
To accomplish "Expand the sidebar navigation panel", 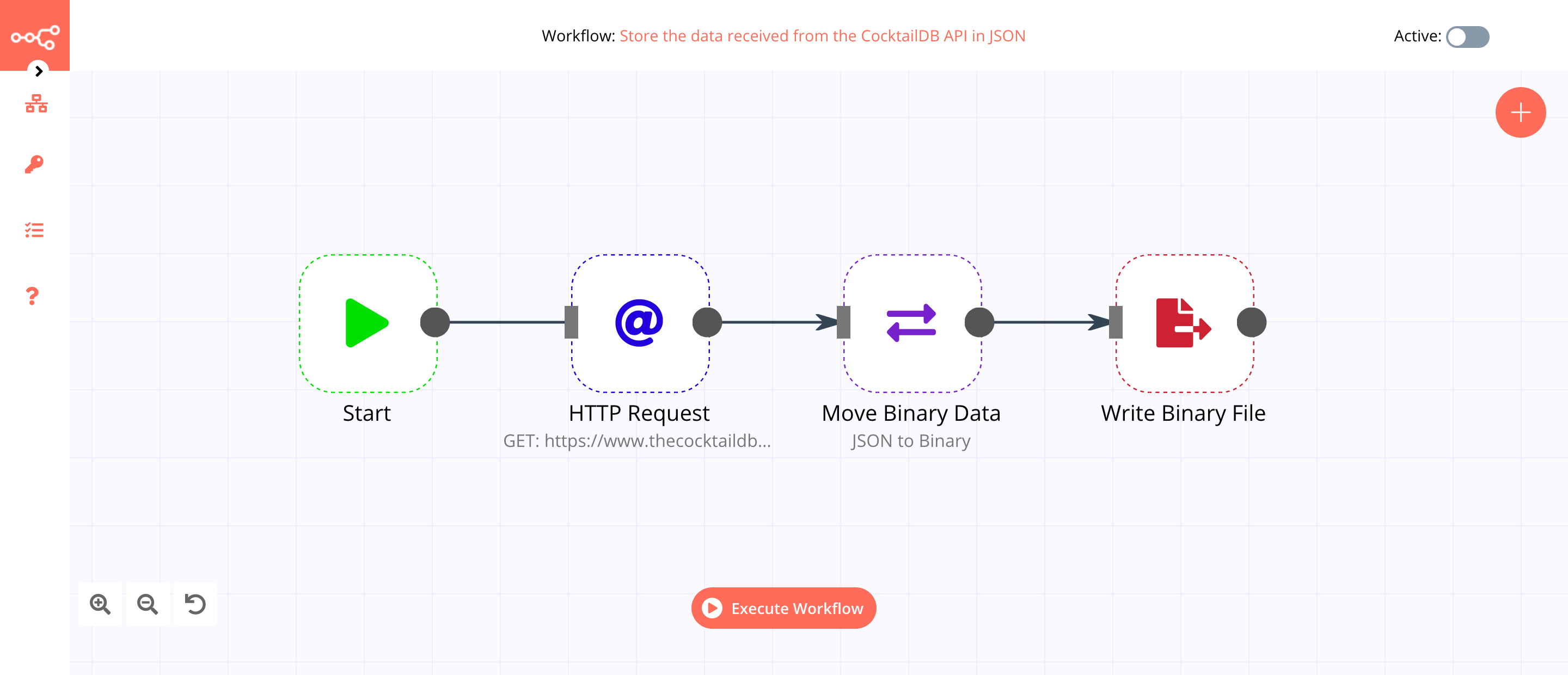I will [x=38, y=71].
